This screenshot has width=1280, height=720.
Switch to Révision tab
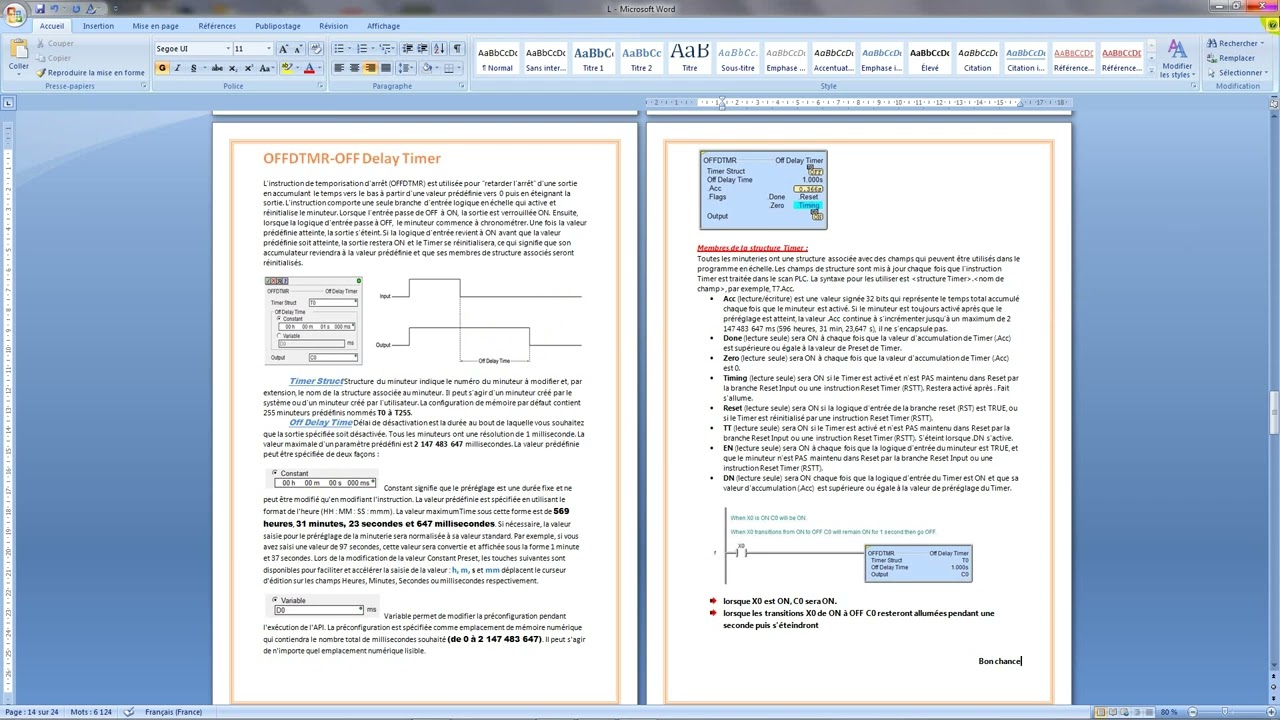pos(333,26)
